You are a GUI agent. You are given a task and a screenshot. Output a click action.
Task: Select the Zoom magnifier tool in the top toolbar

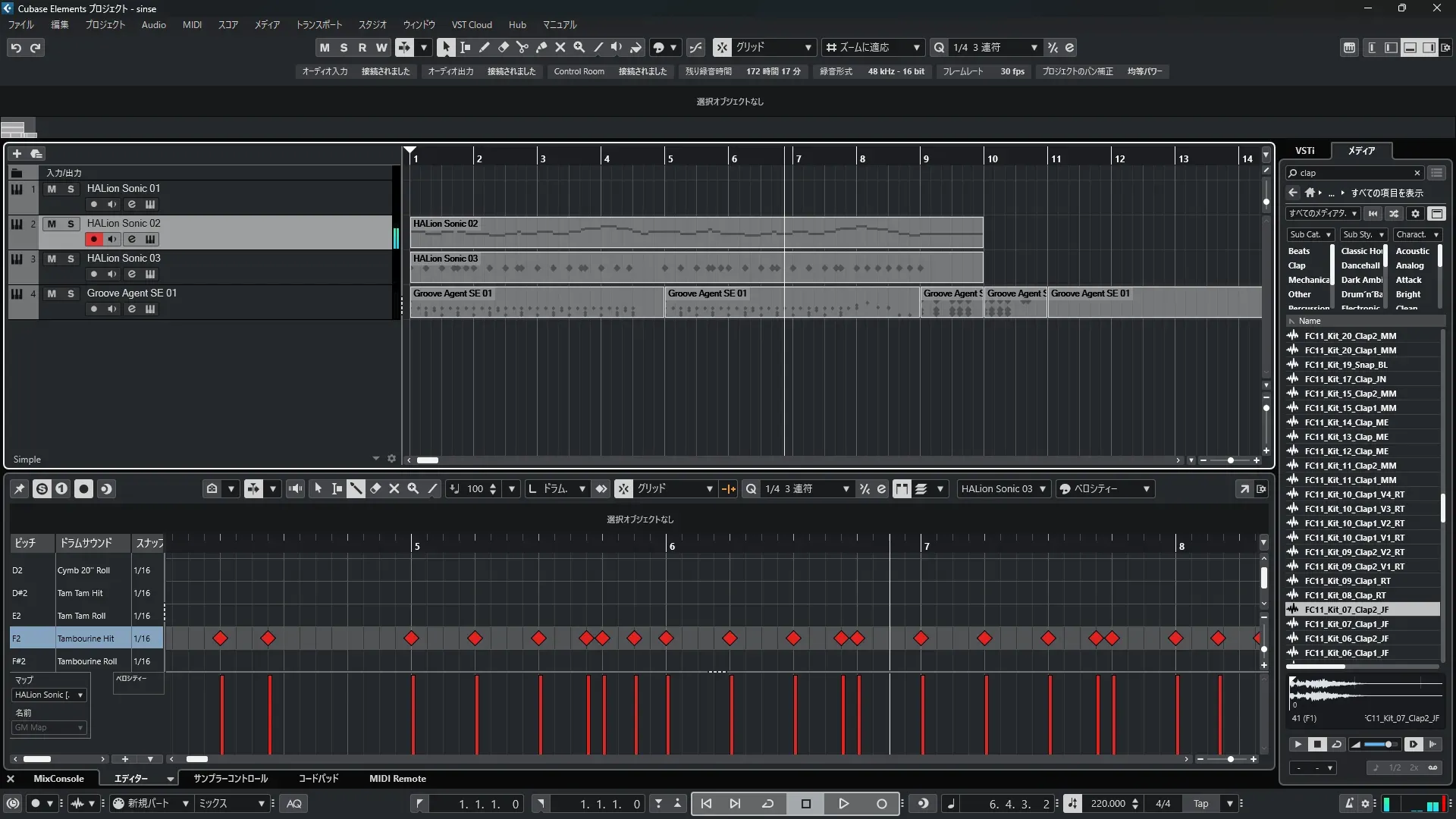coord(579,47)
